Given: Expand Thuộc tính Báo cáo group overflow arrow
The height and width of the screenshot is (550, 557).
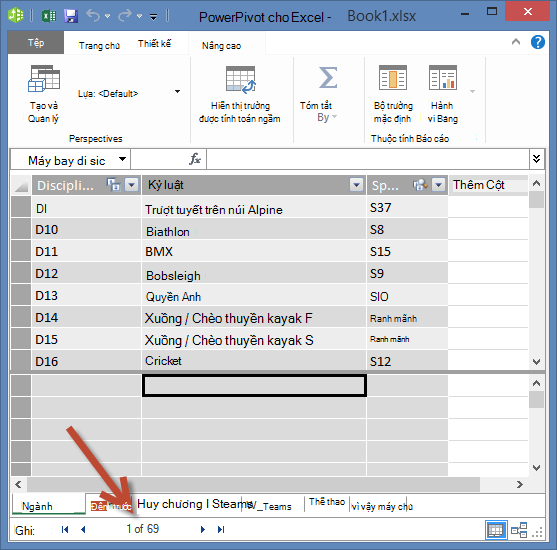Looking at the screenshot, I should click(472, 92).
